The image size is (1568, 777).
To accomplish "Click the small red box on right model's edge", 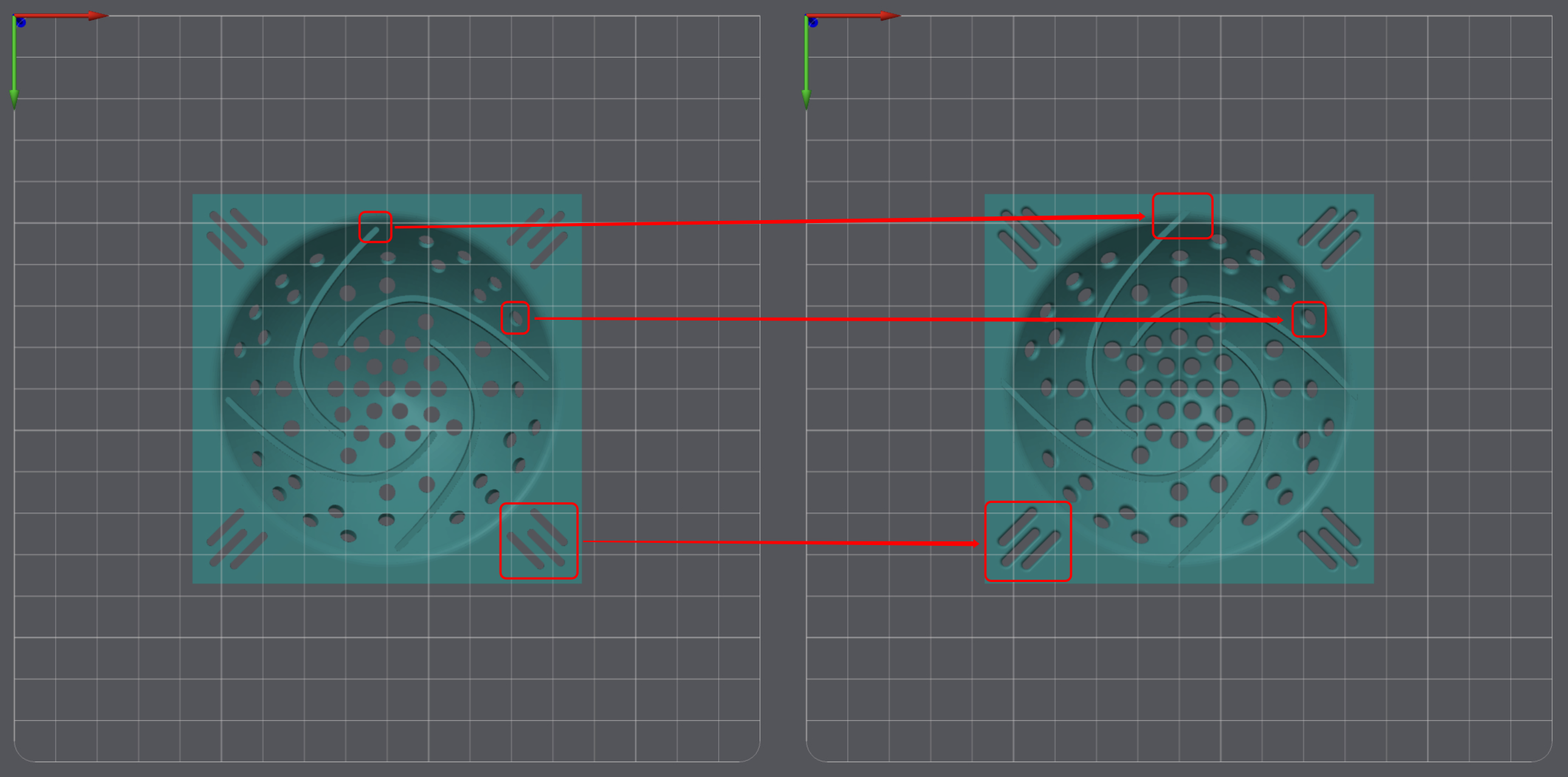I will pyautogui.click(x=1309, y=320).
